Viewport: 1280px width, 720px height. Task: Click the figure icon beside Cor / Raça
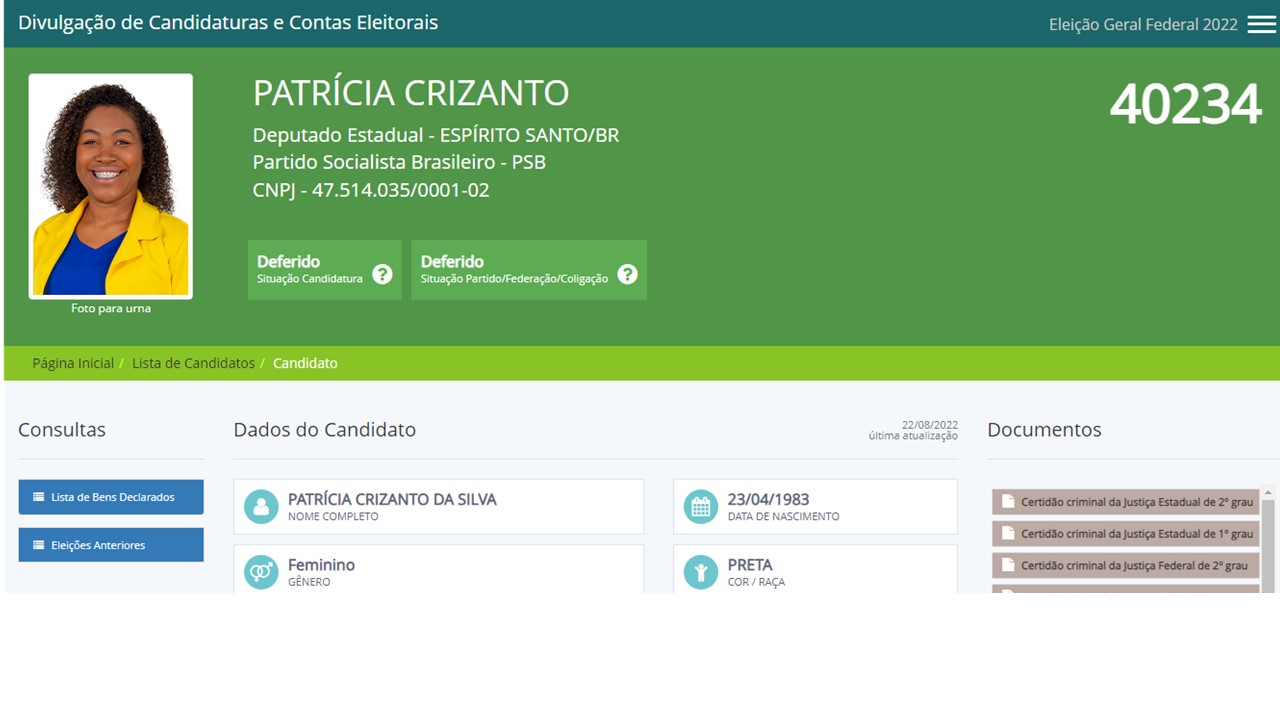[x=701, y=572]
